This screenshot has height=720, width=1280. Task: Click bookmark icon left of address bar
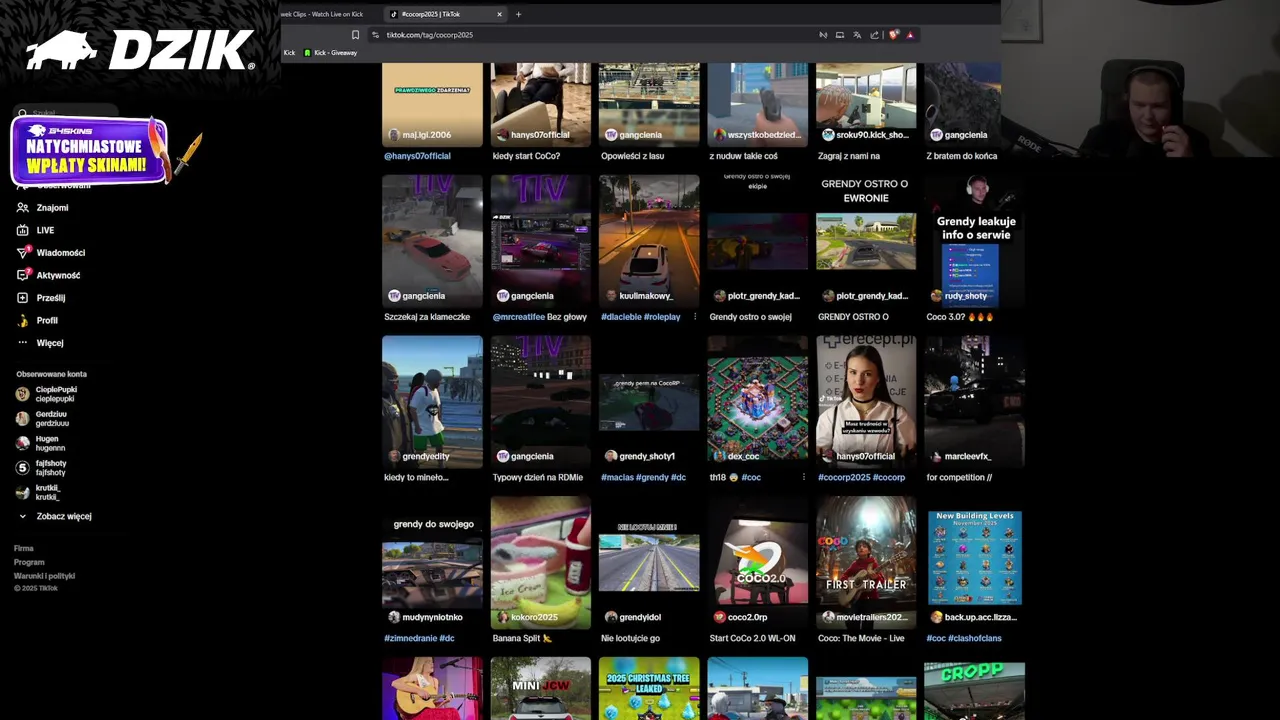pyautogui.click(x=355, y=35)
